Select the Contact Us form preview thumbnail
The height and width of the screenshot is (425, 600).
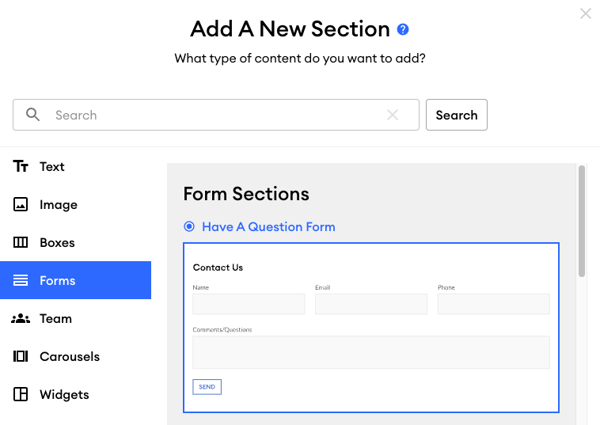[x=371, y=327]
